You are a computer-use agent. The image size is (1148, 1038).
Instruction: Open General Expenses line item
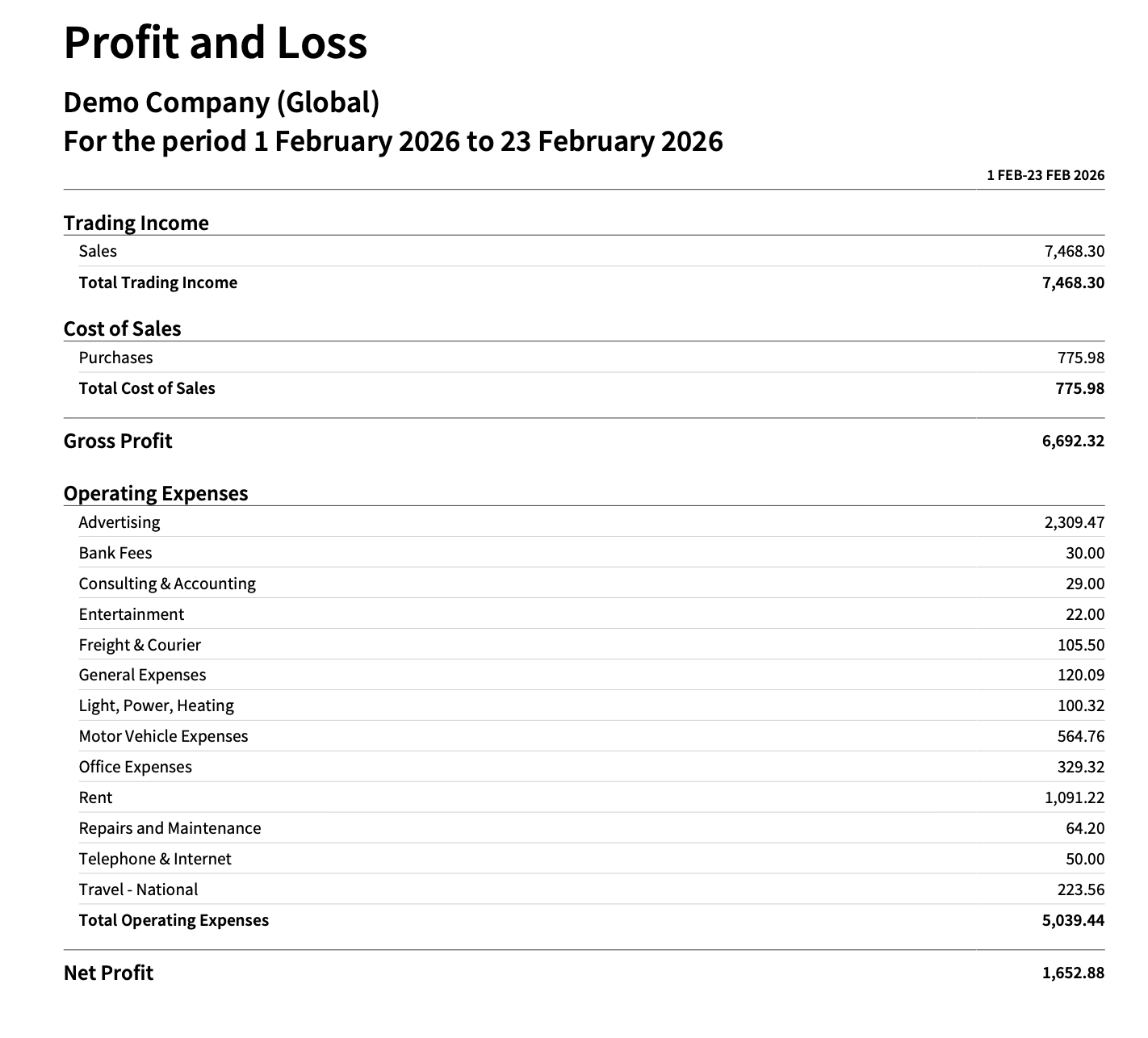pyautogui.click(x=142, y=675)
